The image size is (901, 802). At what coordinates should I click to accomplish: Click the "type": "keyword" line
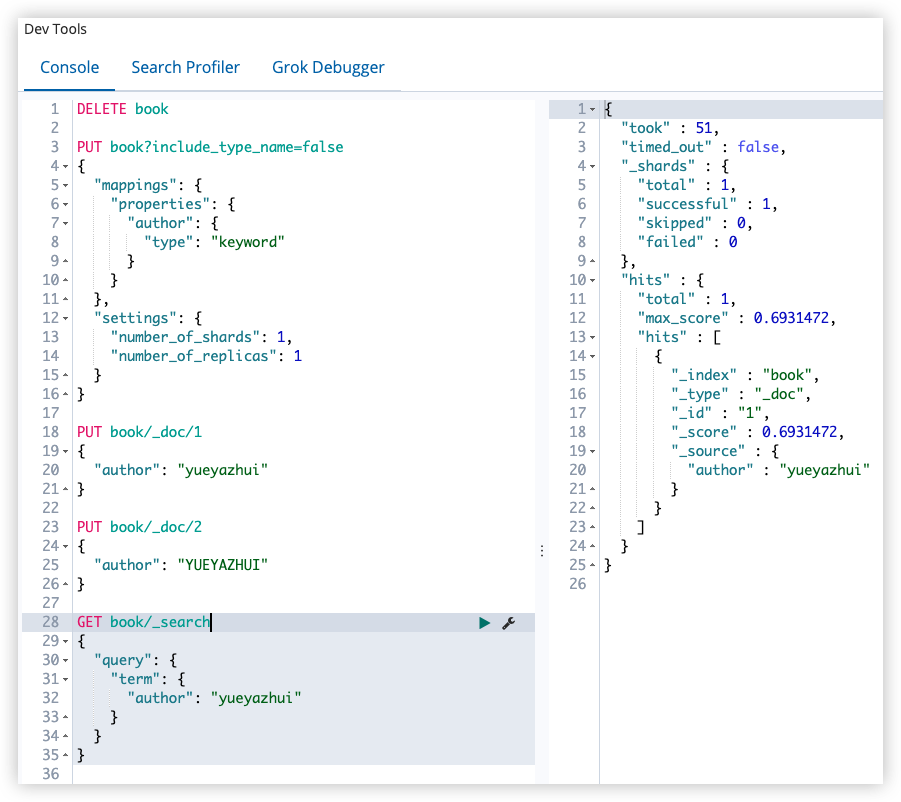(214, 242)
